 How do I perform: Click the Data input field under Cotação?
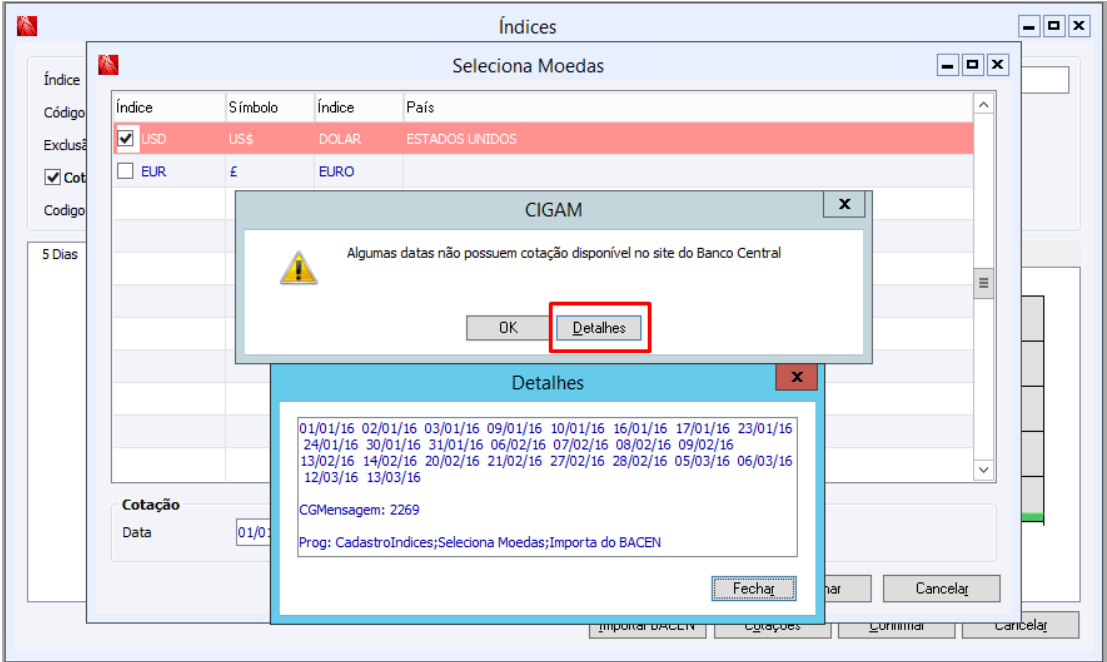254,532
